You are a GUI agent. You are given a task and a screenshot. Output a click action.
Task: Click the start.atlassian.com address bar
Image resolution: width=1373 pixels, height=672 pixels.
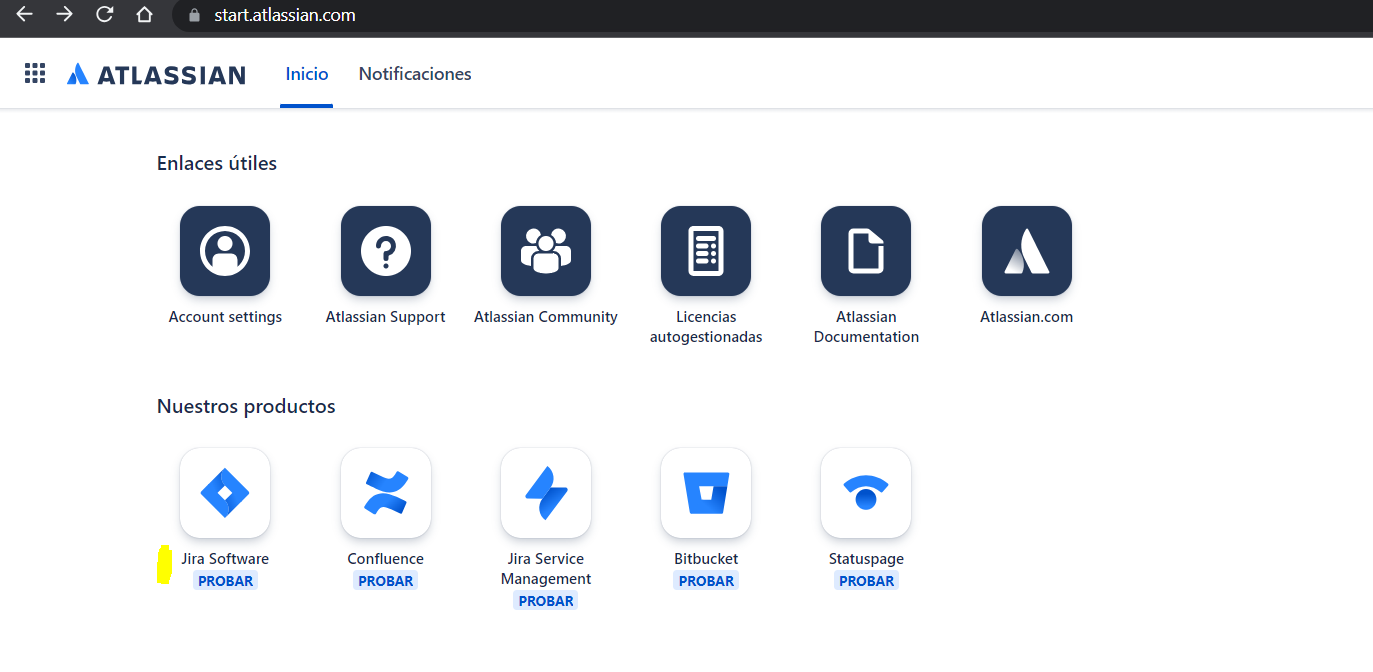[770, 16]
